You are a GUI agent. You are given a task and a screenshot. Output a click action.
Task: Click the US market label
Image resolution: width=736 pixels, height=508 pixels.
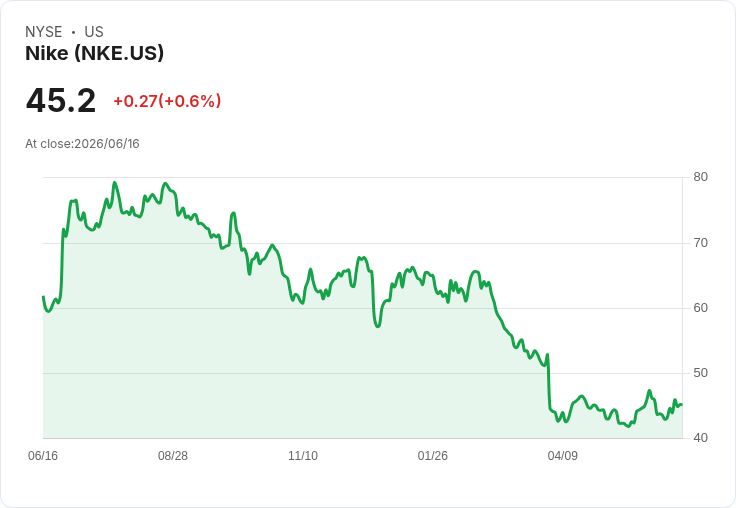pyautogui.click(x=94, y=32)
